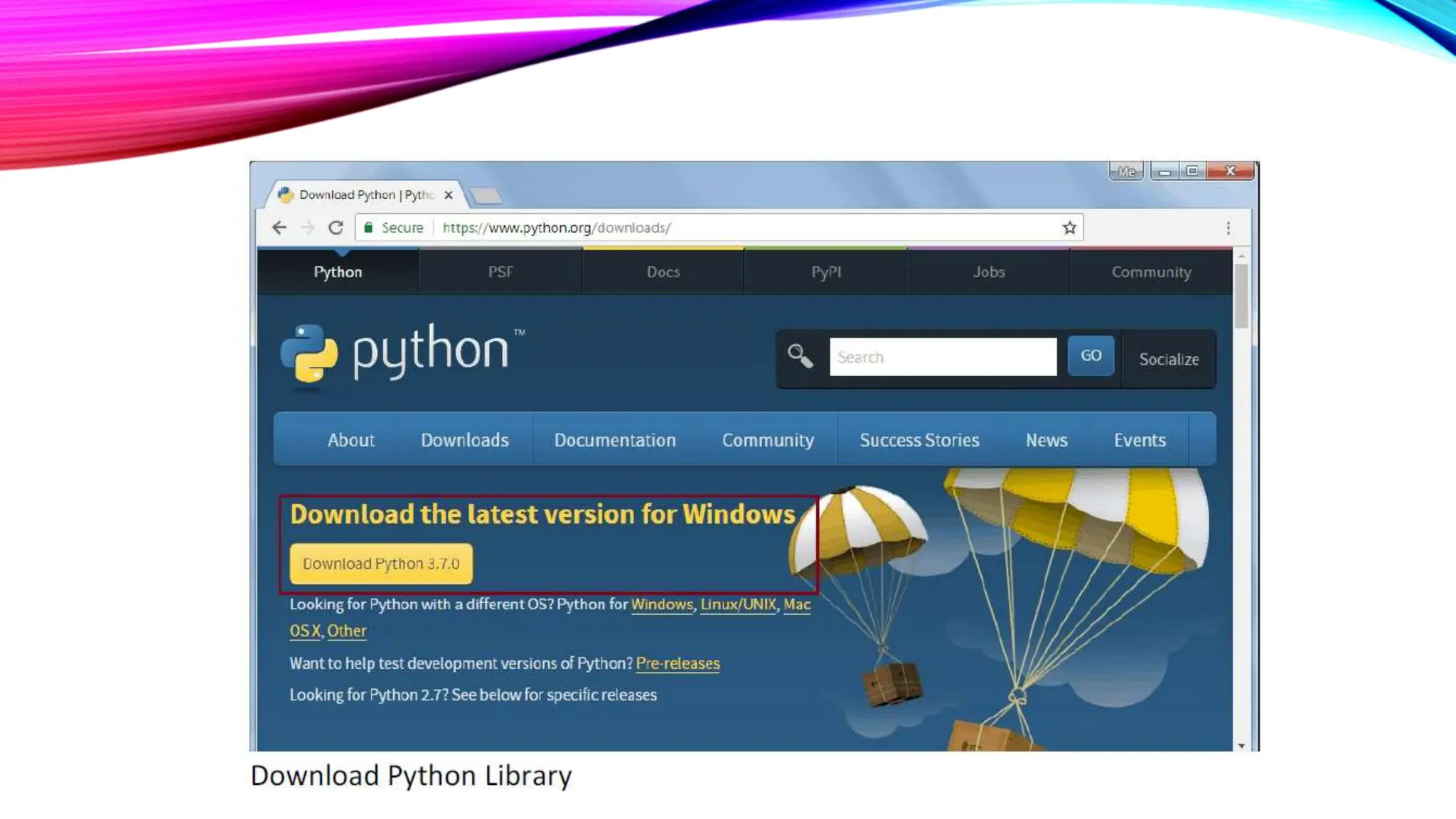1456x819 pixels.
Task: Click the Me profile button in title bar
Action: (1126, 171)
